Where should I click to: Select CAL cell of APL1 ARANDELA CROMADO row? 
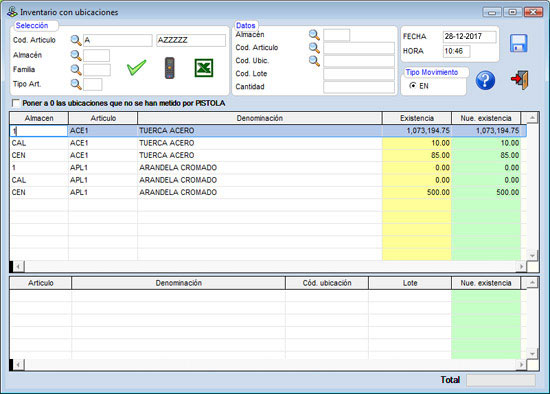pyautogui.click(x=39, y=180)
